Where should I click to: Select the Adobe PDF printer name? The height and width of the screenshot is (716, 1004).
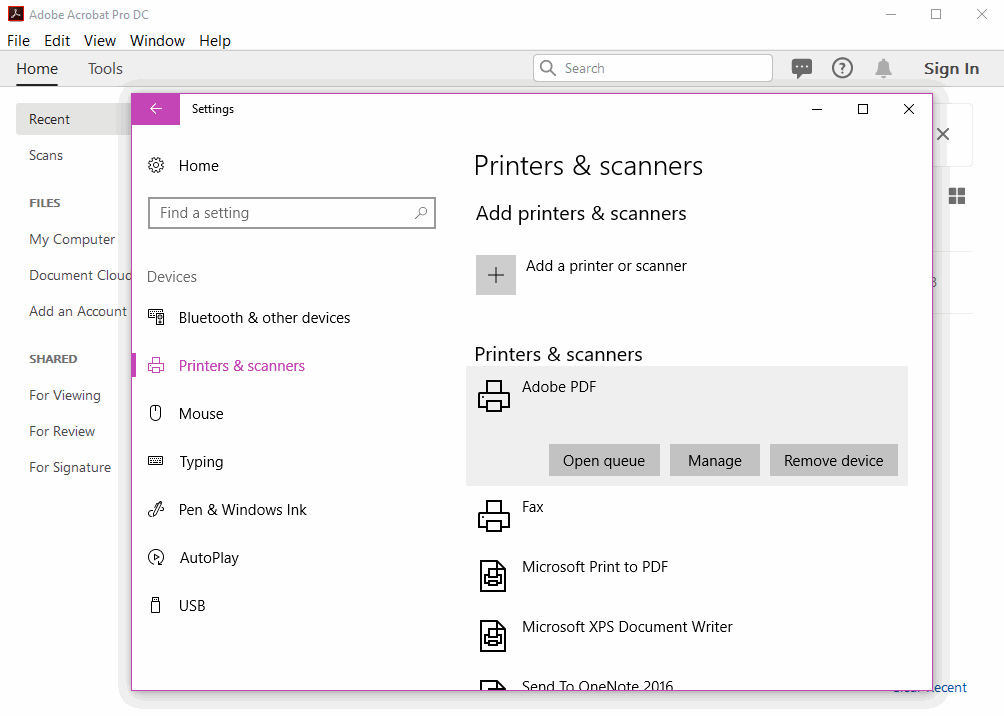click(559, 387)
